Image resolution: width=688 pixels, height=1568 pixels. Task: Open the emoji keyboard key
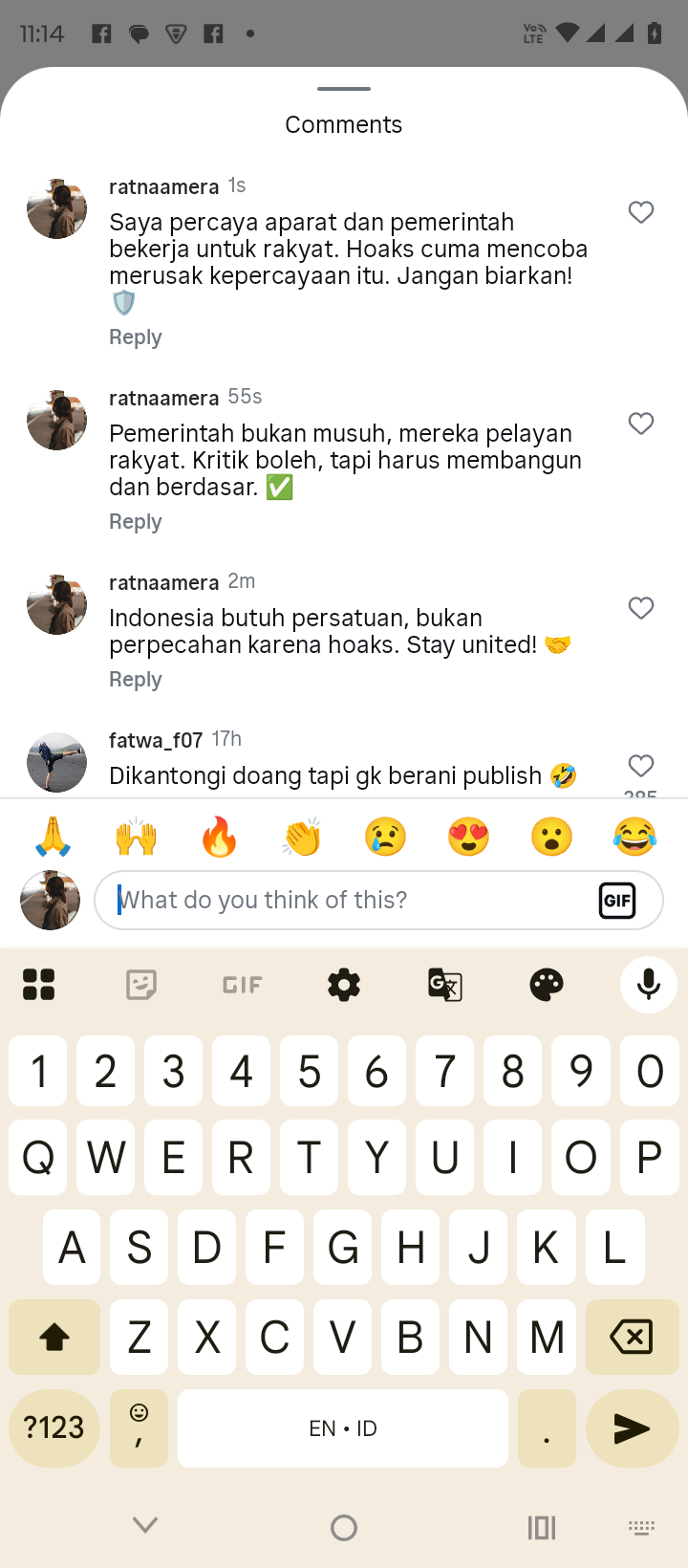point(140,1428)
